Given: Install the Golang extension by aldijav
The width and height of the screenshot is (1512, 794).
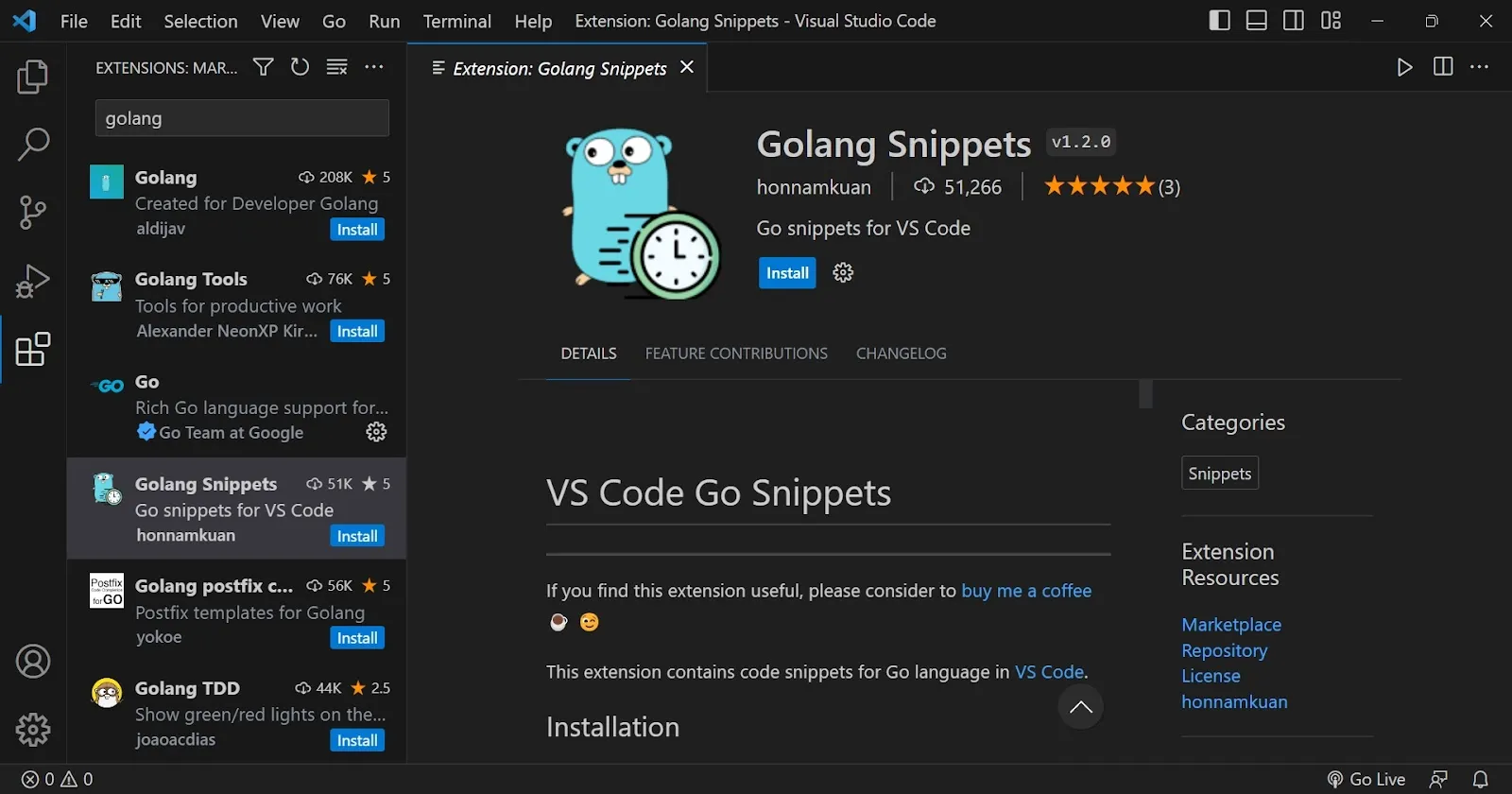Looking at the screenshot, I should pos(357,230).
